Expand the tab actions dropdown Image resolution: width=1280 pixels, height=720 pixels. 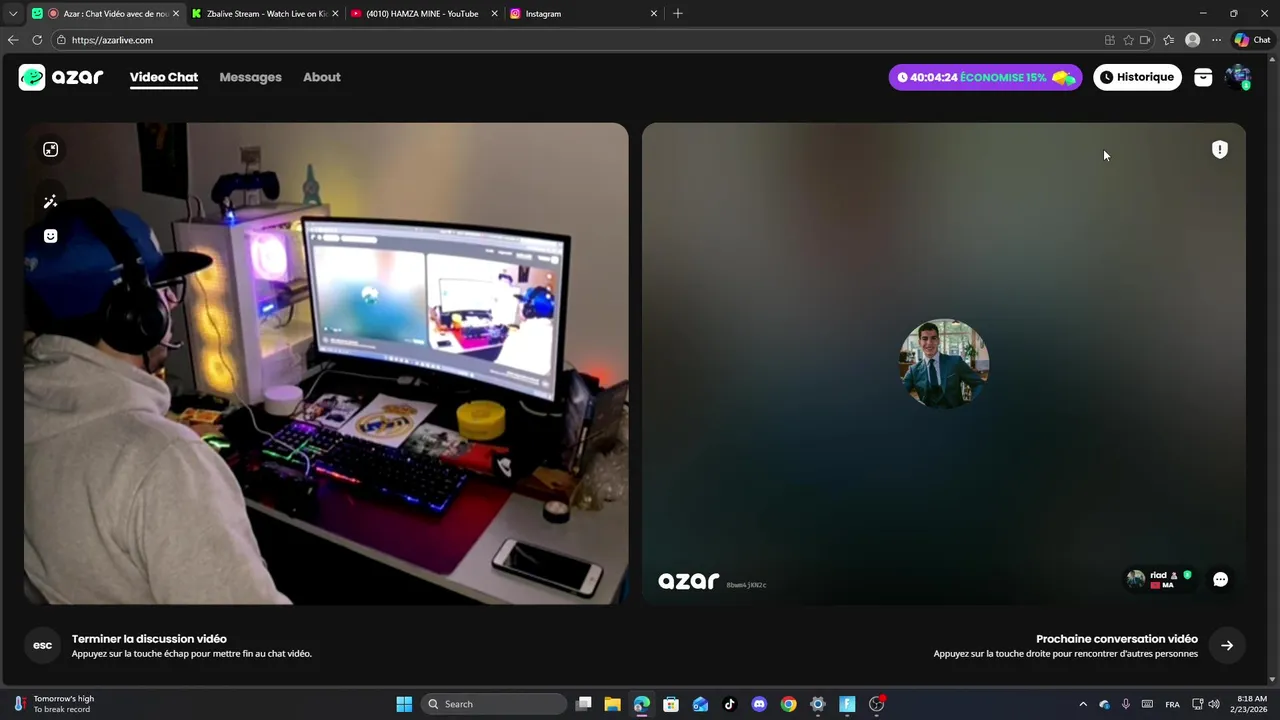13,14
